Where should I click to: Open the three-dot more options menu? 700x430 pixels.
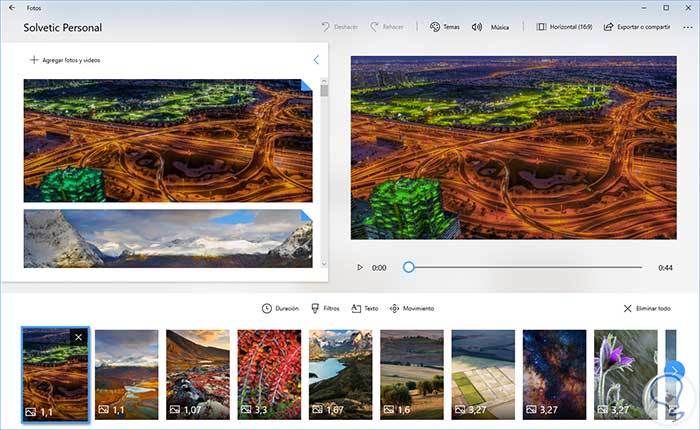click(x=688, y=27)
